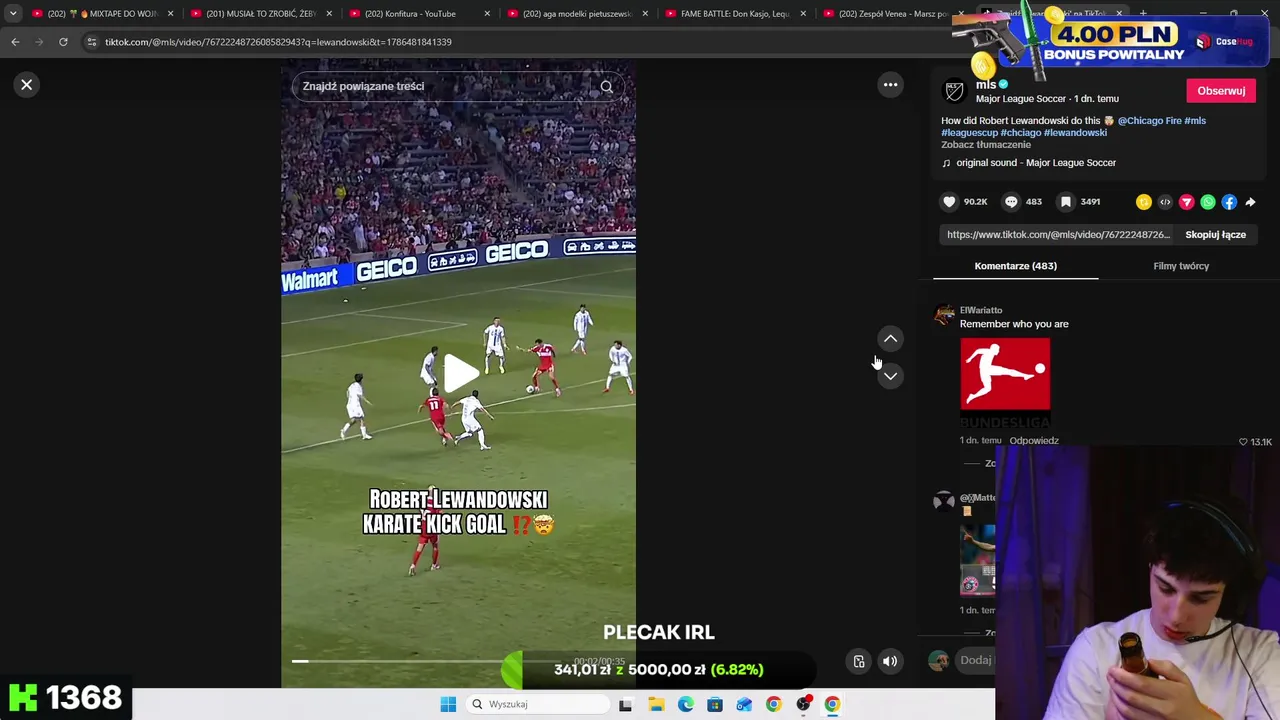
Task: Launch Microsoft Edge from the taskbar
Action: coord(685,704)
